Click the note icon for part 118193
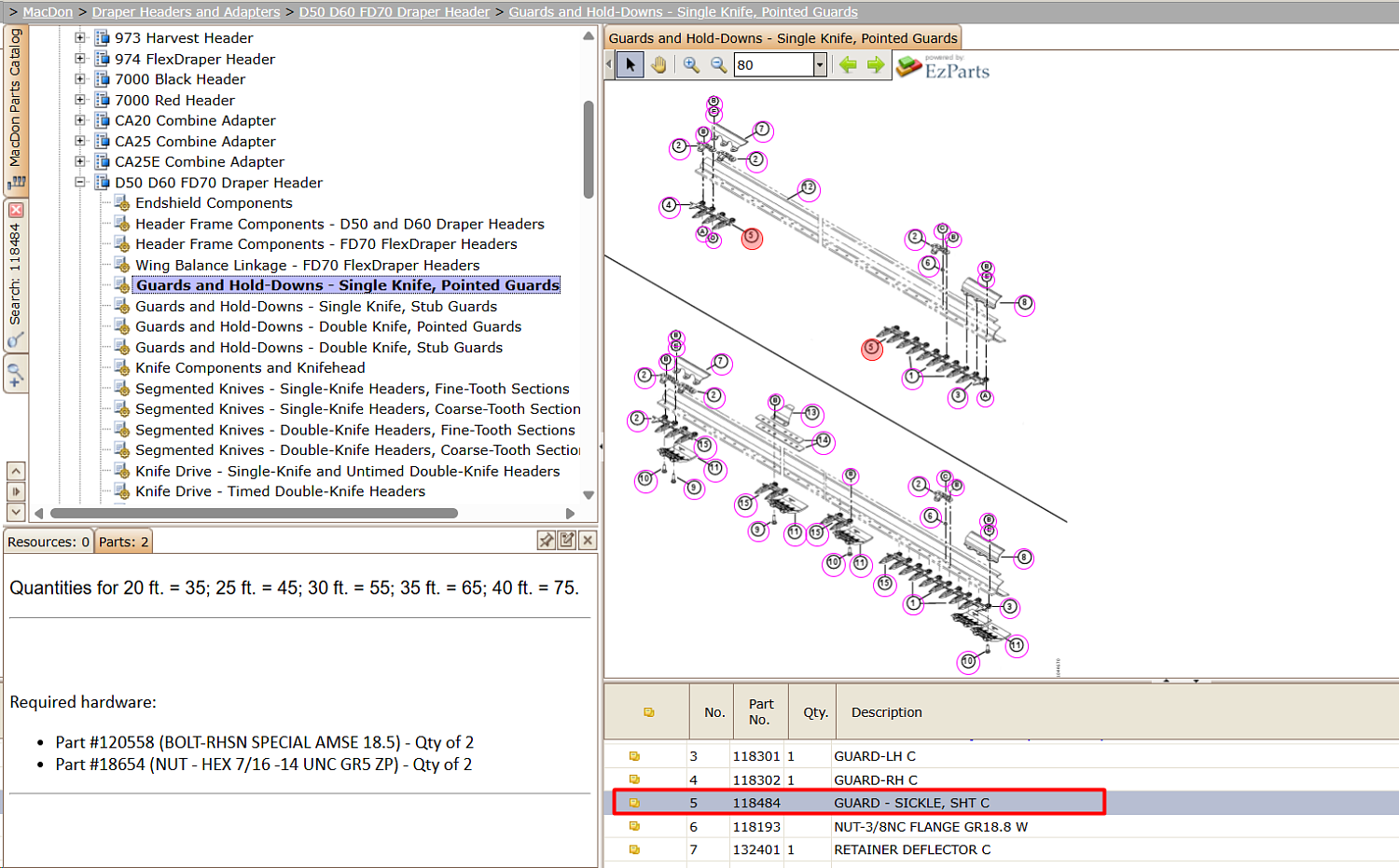This screenshot has width=1399, height=868. coord(634,826)
